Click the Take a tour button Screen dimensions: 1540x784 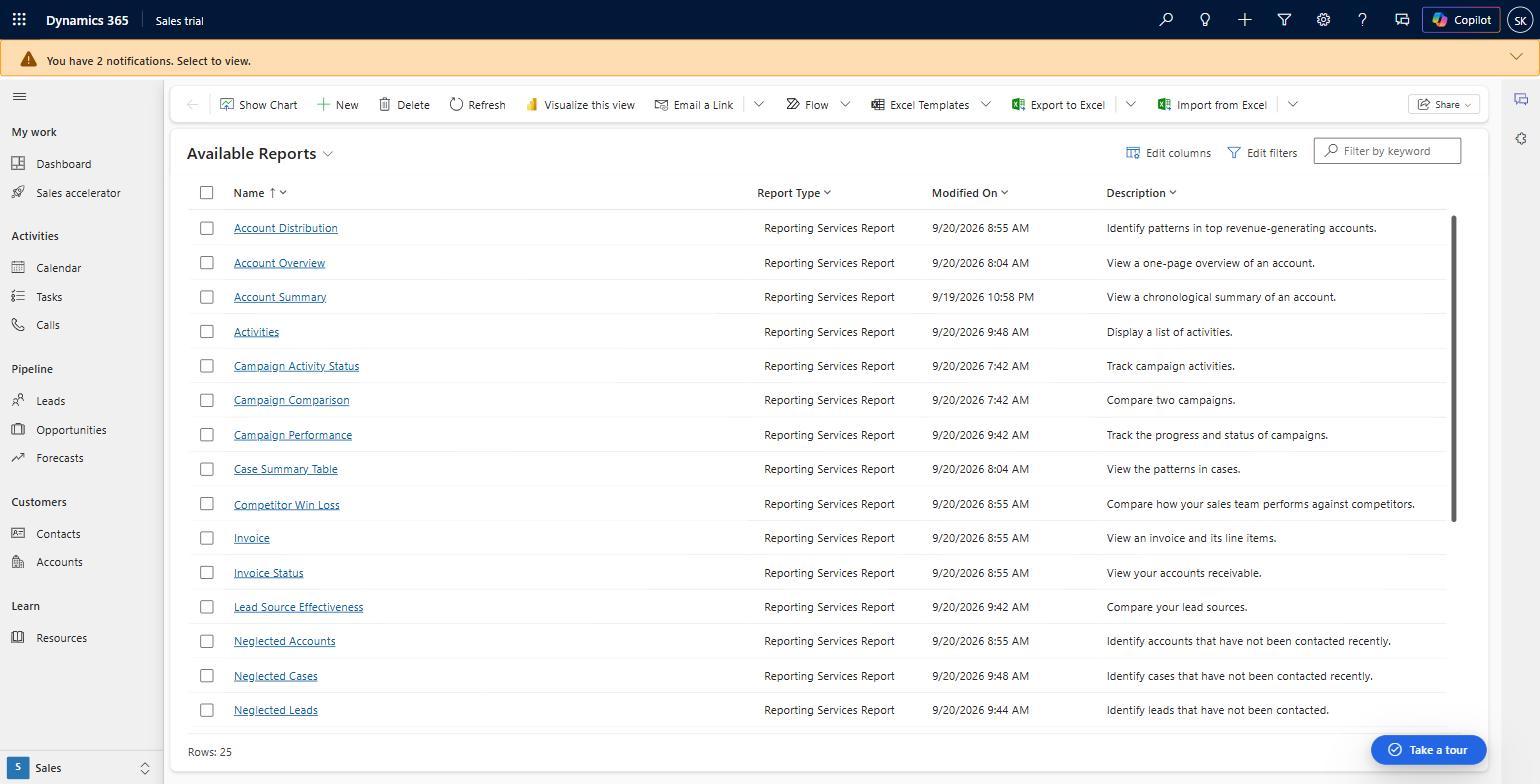(x=1428, y=750)
